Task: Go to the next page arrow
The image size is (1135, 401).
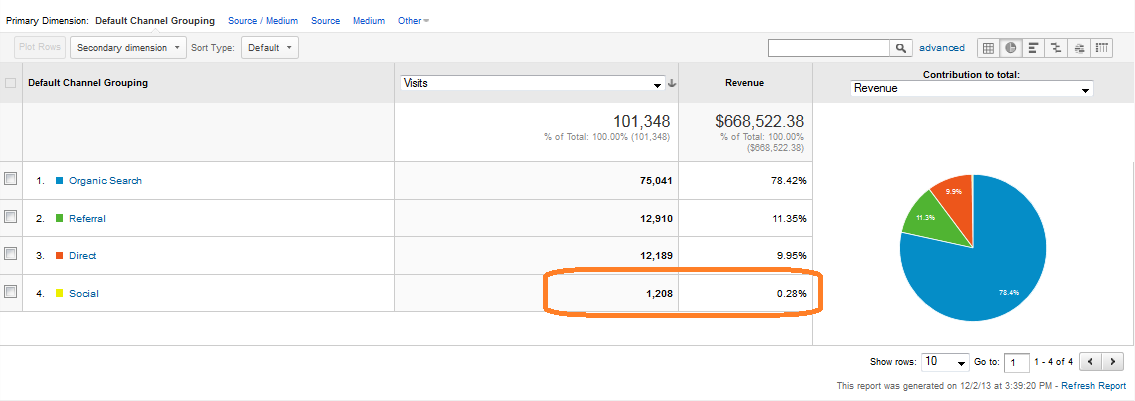Action: (1113, 362)
